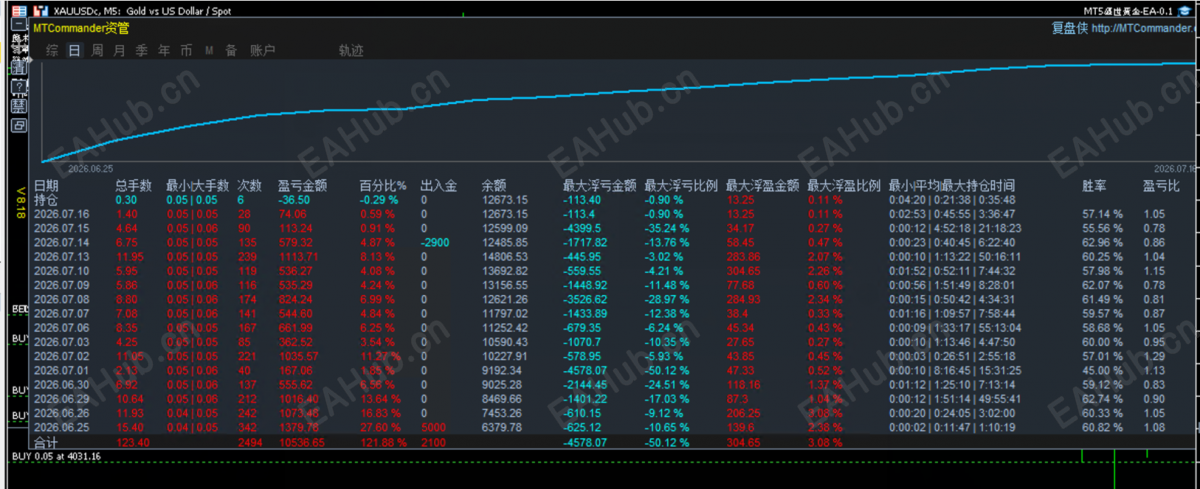Open the 周 weekly tab
Viewport: 1200px width, 489px height.
[97, 50]
